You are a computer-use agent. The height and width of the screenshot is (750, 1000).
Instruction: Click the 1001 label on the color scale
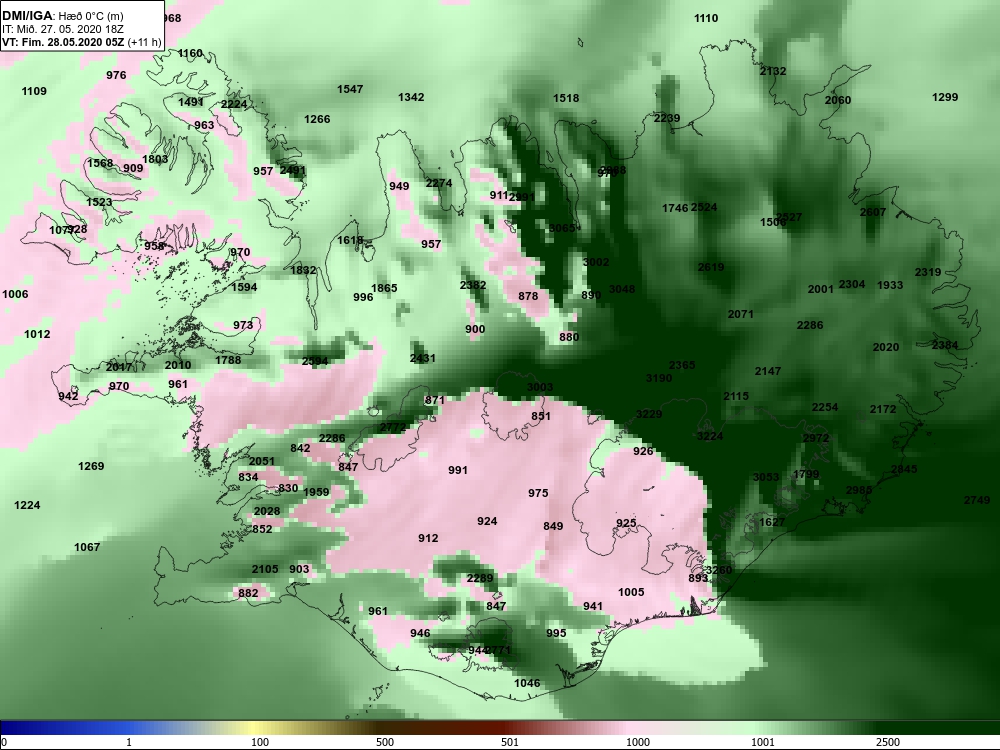(x=763, y=742)
